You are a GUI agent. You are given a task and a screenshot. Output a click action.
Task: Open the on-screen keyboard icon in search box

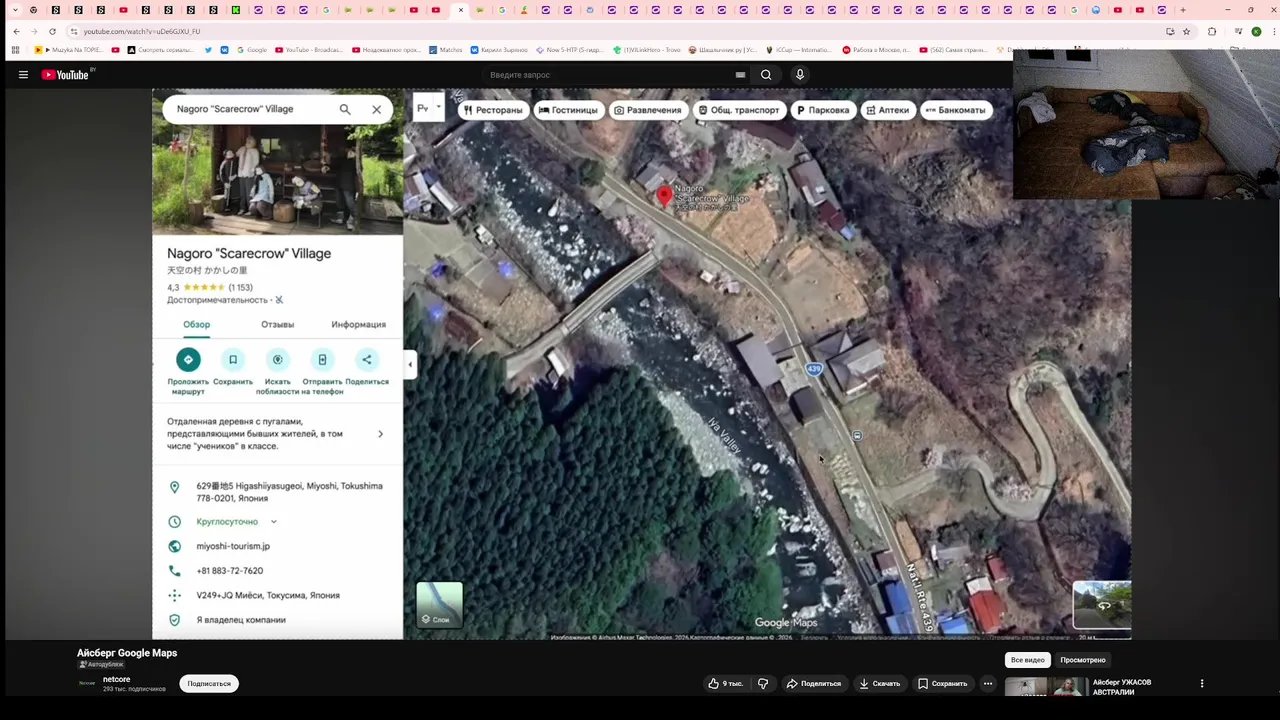click(740, 75)
